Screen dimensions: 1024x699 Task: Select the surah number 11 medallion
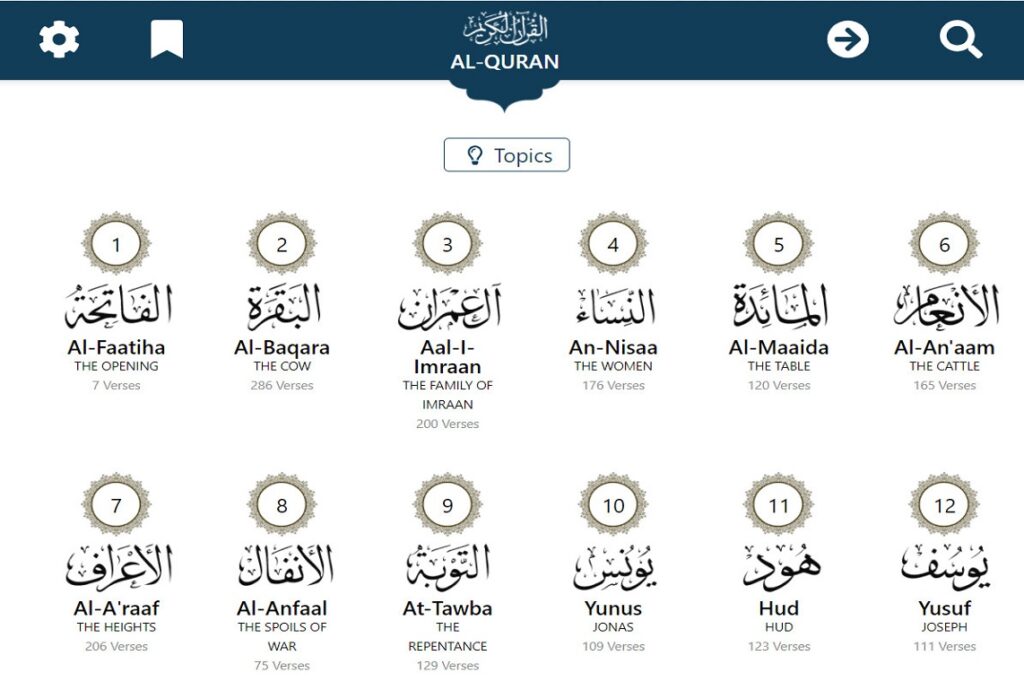779,505
